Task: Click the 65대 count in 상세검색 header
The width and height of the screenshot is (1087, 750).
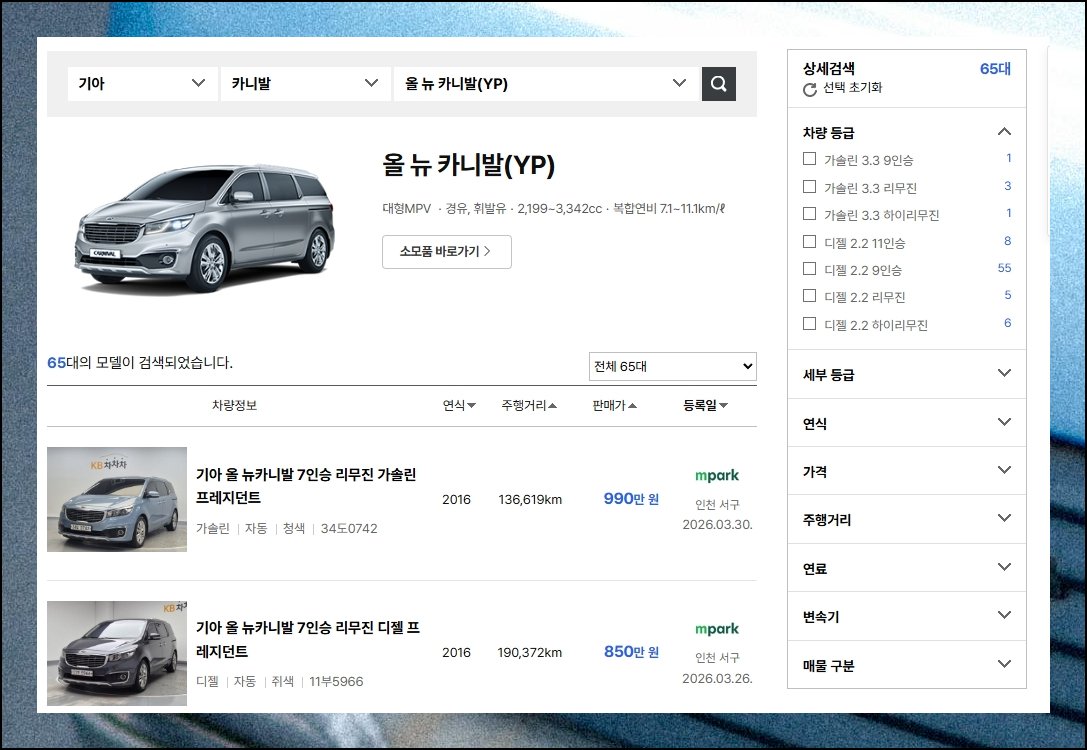Action: 995,69
